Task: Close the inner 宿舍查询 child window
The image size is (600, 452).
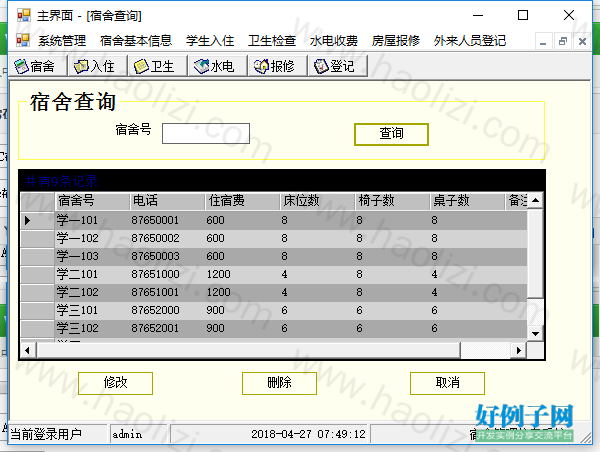Action: pyautogui.click(x=582, y=42)
